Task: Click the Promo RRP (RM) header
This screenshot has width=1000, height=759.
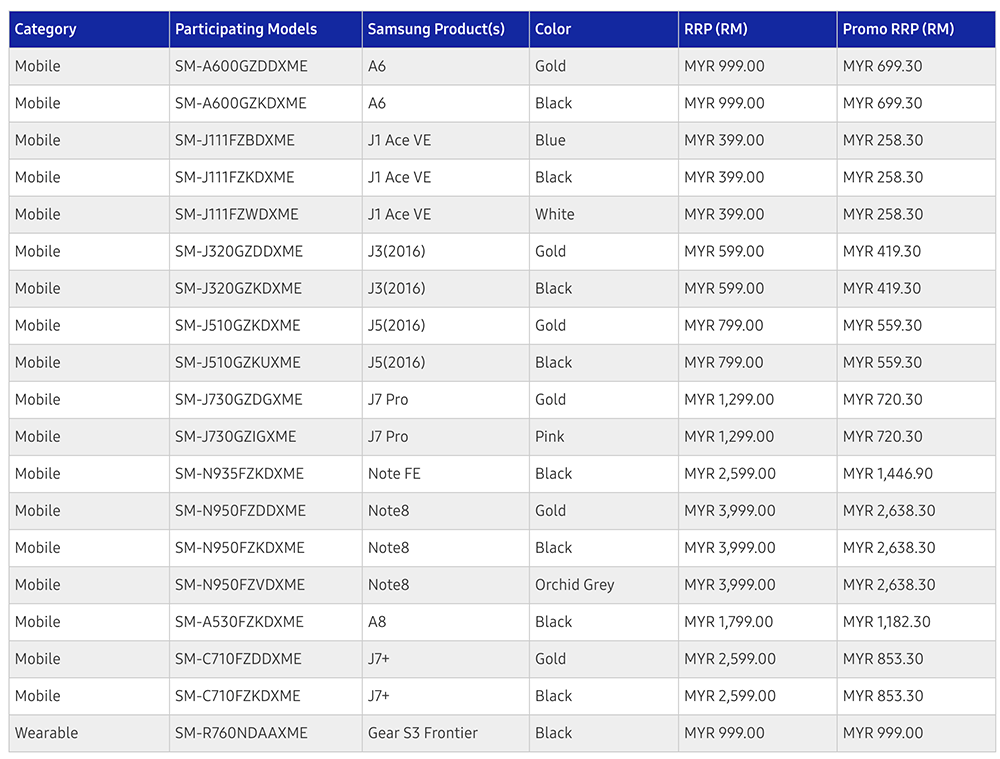Action: [898, 29]
